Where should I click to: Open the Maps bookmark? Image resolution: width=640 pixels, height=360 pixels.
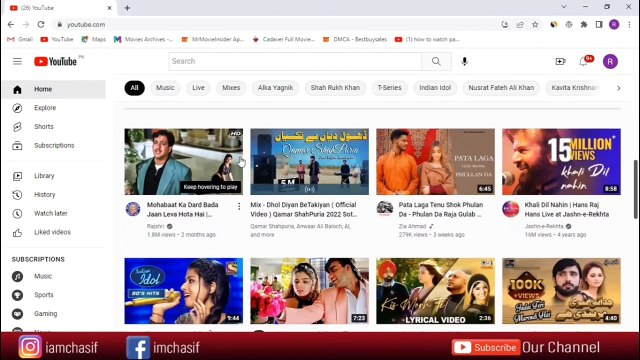pos(93,39)
